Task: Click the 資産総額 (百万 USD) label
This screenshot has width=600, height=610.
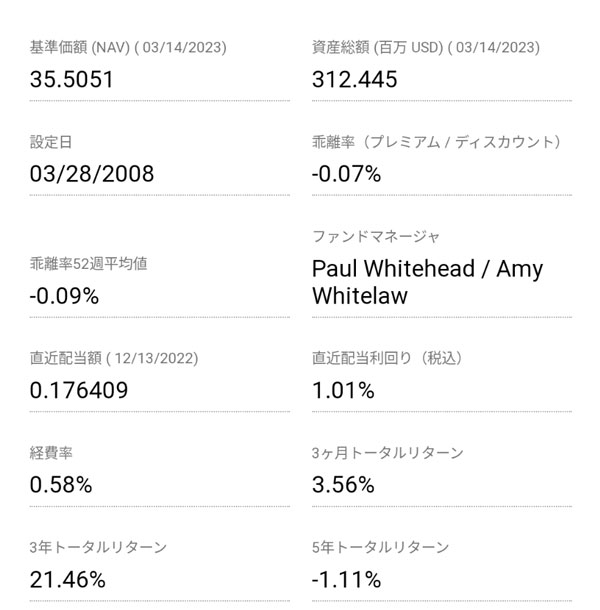Action: point(425,47)
